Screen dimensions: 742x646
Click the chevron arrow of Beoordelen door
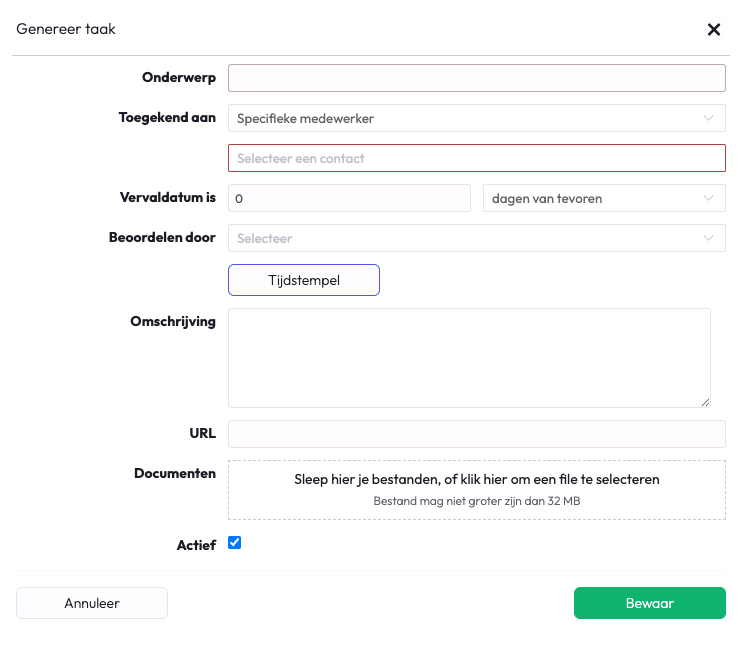[709, 238]
